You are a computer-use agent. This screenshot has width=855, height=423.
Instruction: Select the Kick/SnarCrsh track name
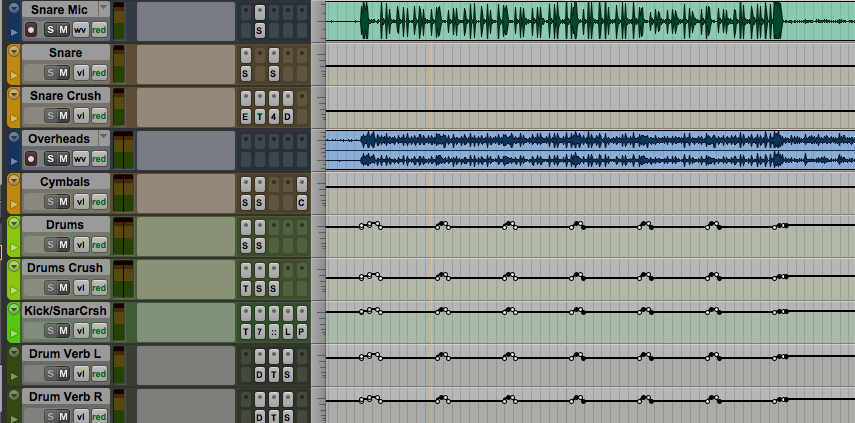point(64,310)
